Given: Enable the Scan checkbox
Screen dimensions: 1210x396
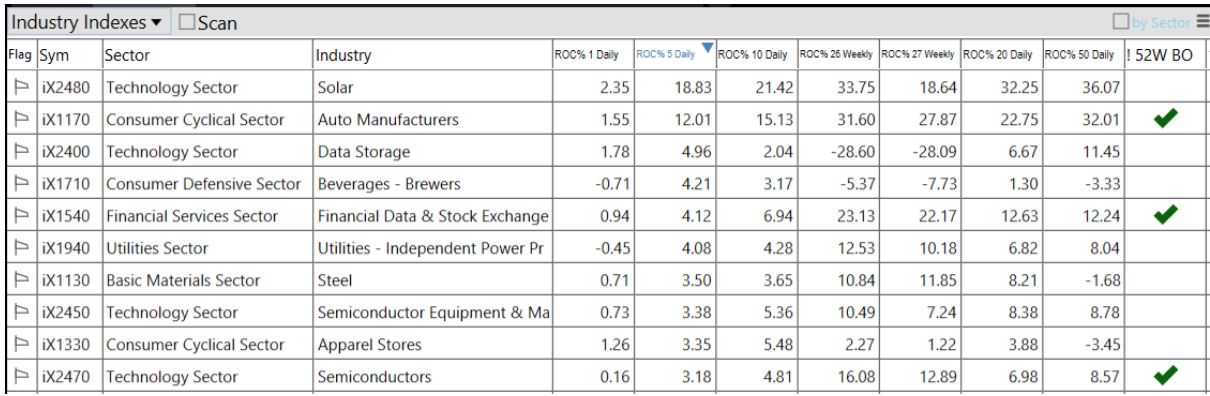Looking at the screenshot, I should tap(186, 22).
